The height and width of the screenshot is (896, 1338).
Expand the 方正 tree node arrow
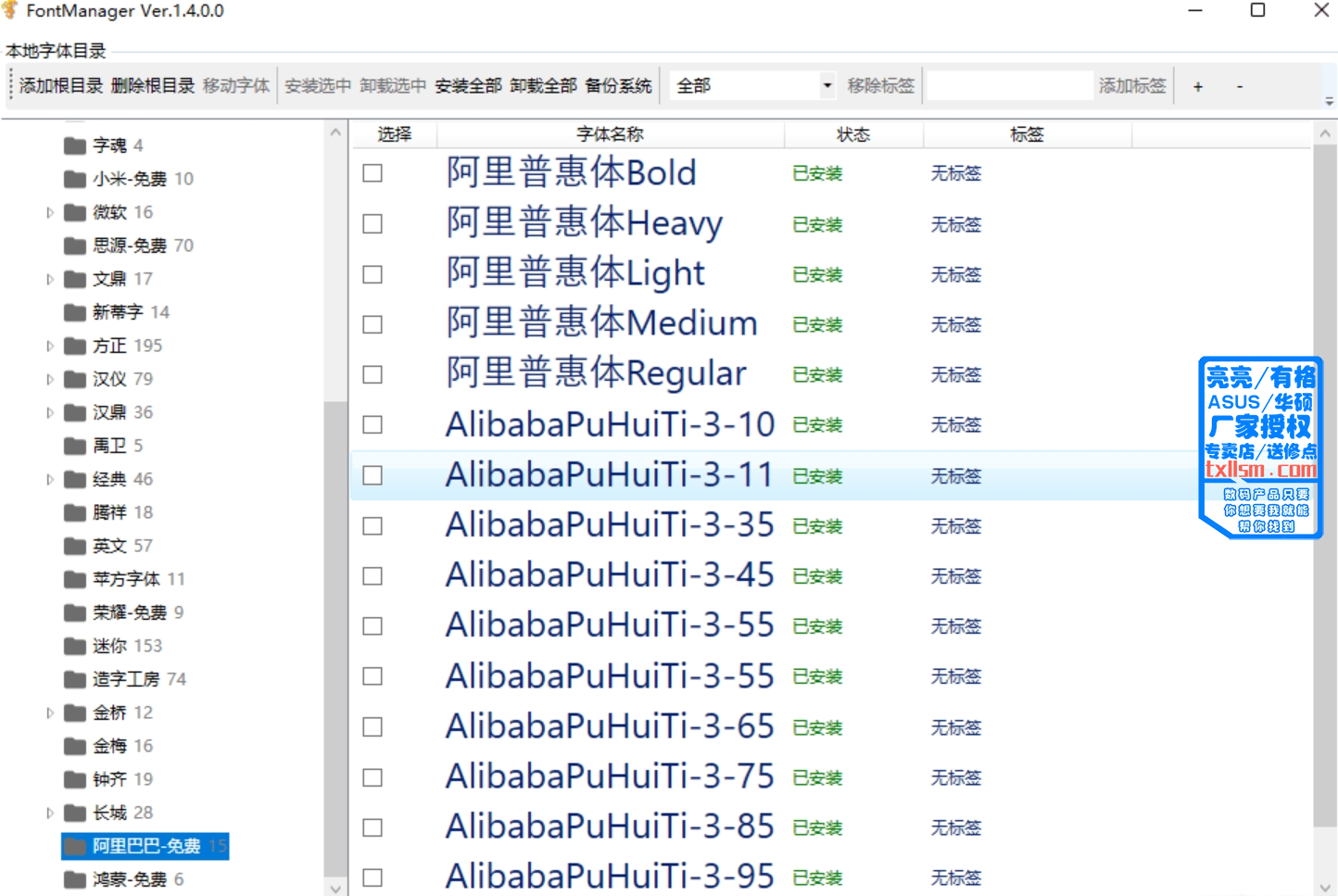[x=50, y=346]
